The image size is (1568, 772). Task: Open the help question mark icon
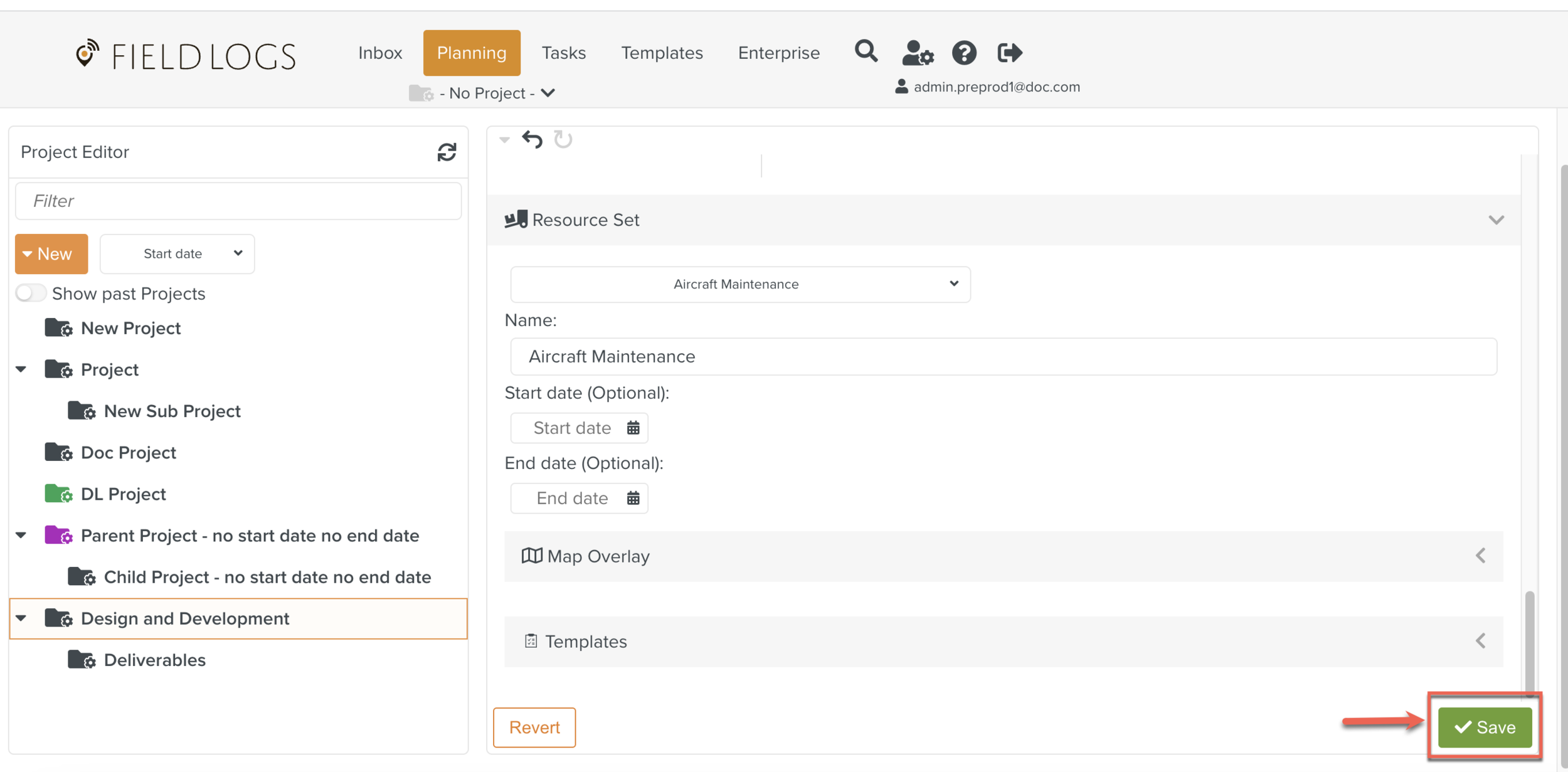963,53
